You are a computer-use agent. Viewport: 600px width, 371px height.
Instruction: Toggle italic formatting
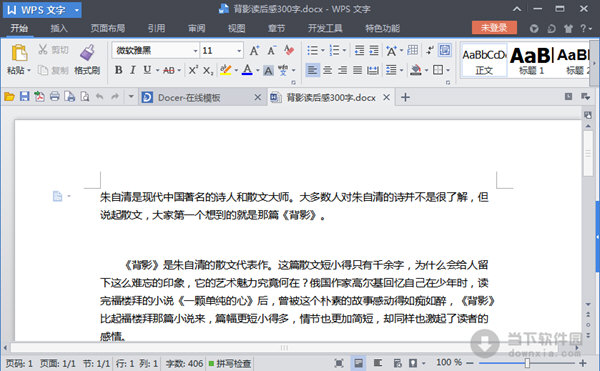tap(133, 70)
